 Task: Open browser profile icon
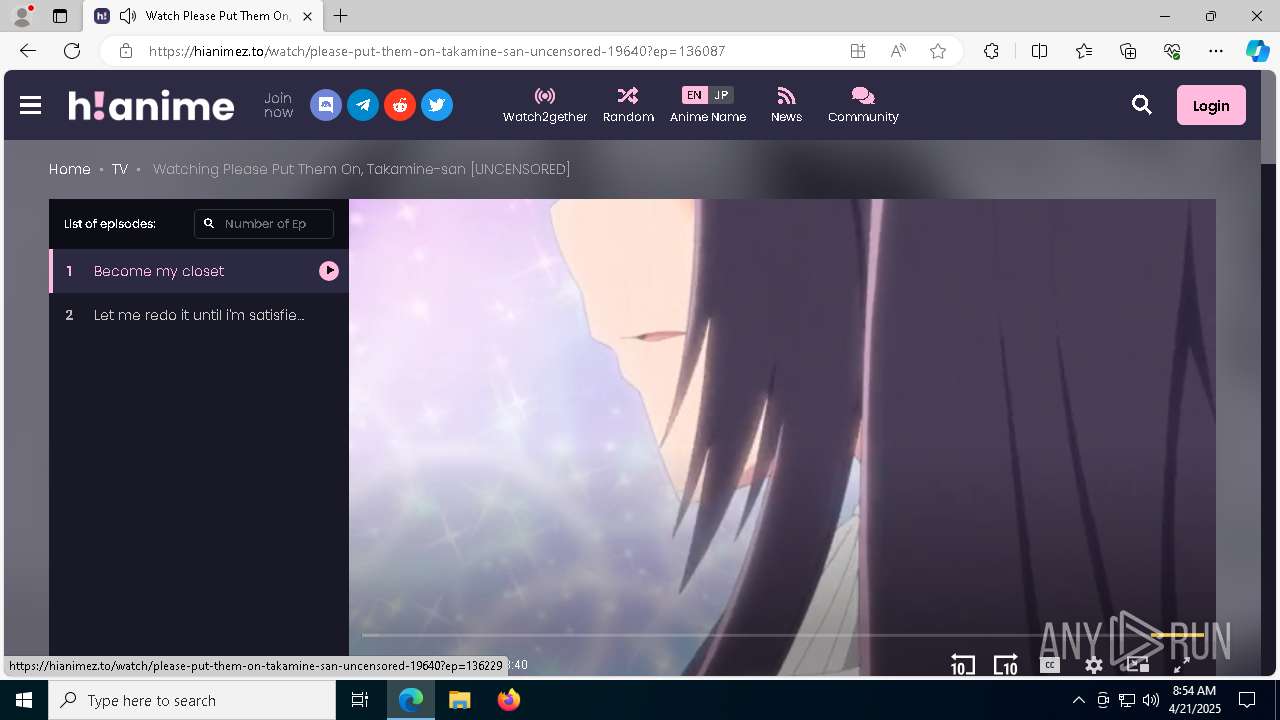click(x=22, y=16)
